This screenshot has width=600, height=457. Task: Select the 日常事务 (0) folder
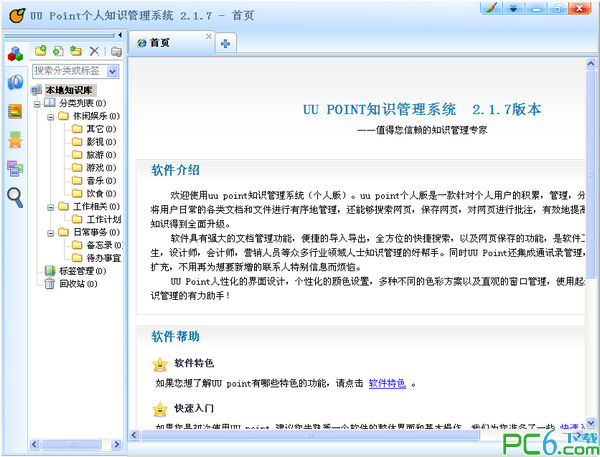click(96, 232)
